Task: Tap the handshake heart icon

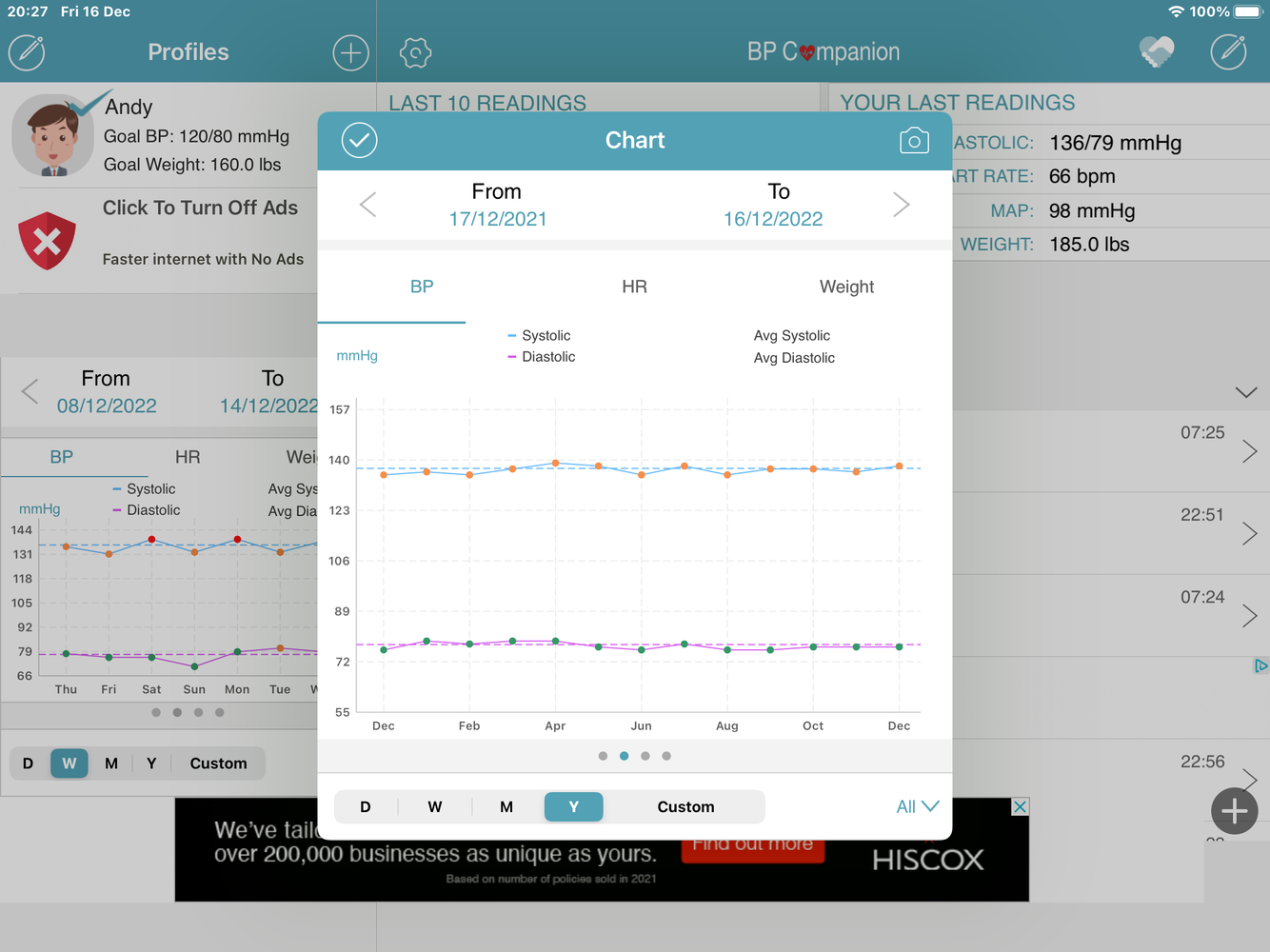Action: point(1157,52)
